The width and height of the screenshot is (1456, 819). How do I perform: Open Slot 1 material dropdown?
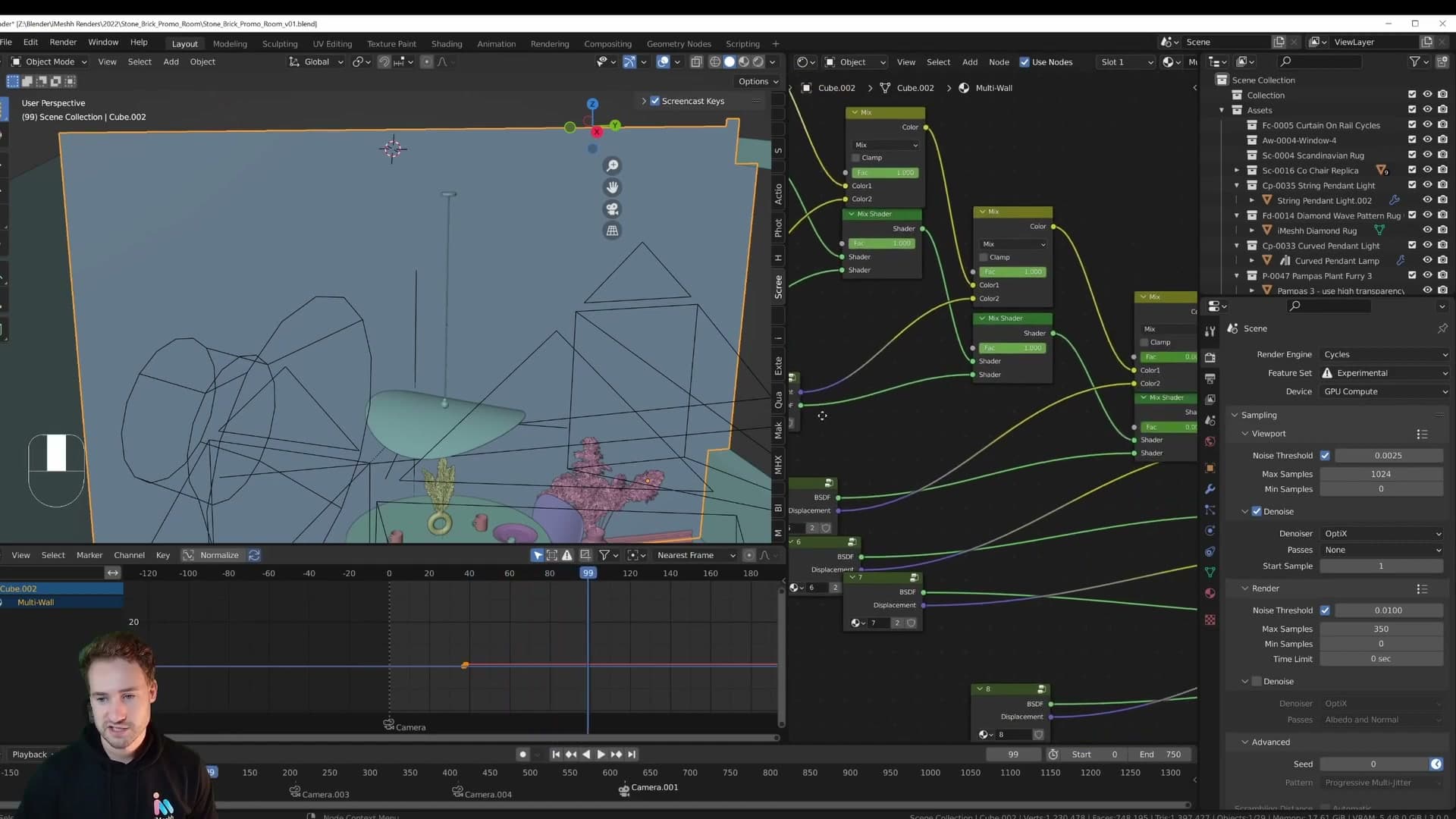point(1126,62)
